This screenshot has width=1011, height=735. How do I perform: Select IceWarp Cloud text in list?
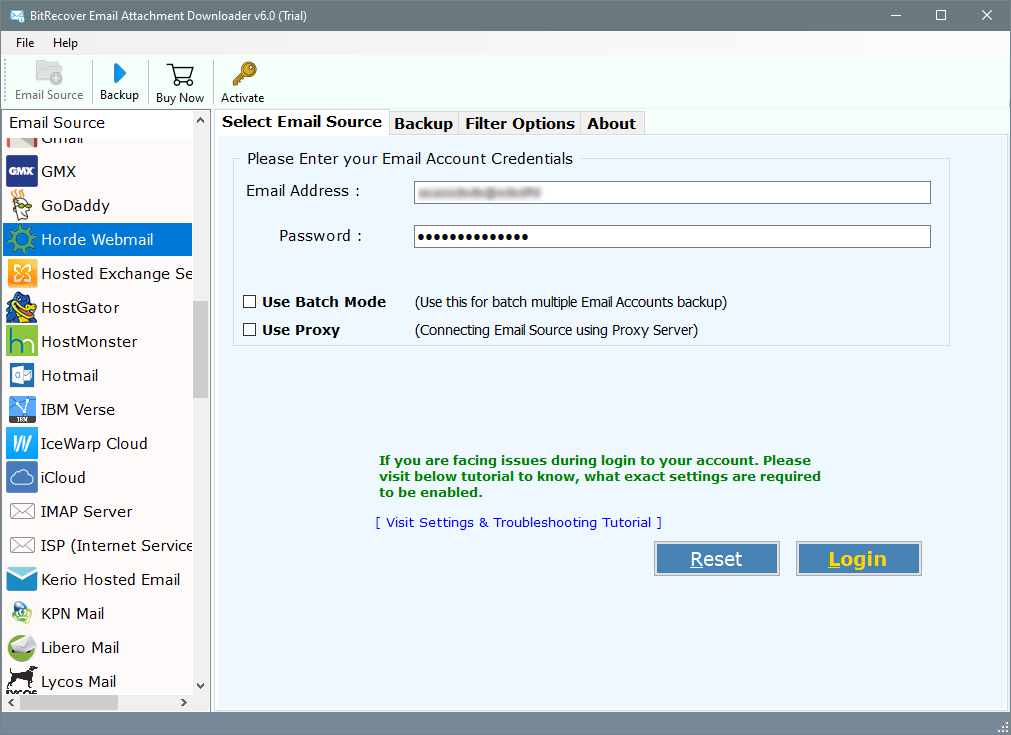[x=94, y=444]
